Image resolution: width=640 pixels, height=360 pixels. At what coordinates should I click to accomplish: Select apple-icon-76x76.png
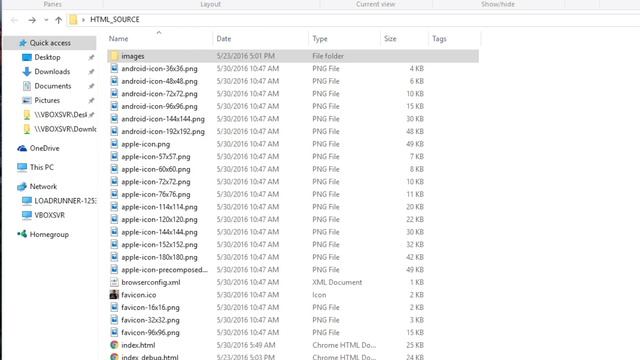(x=156, y=194)
